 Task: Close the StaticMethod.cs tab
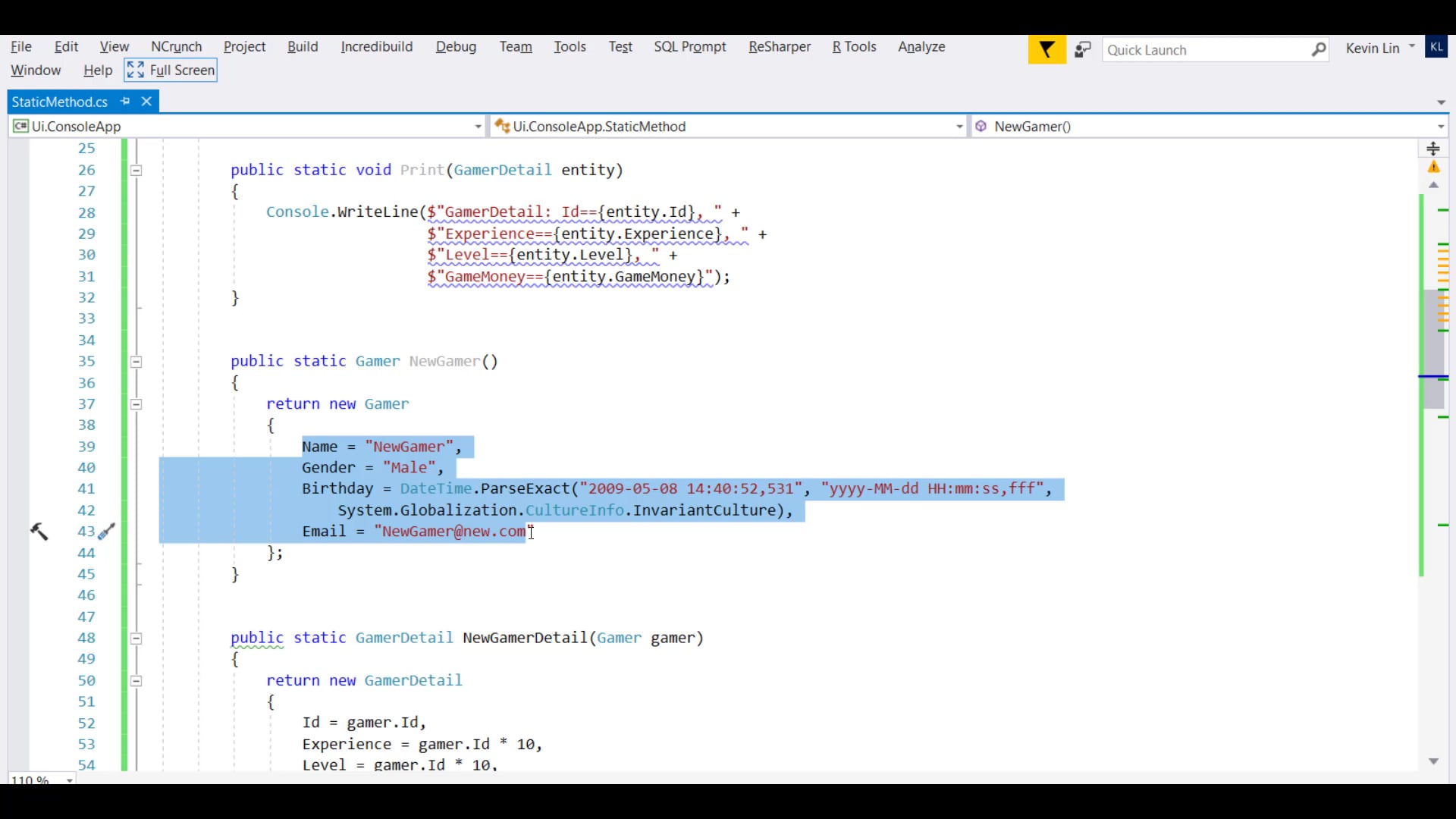click(x=147, y=101)
